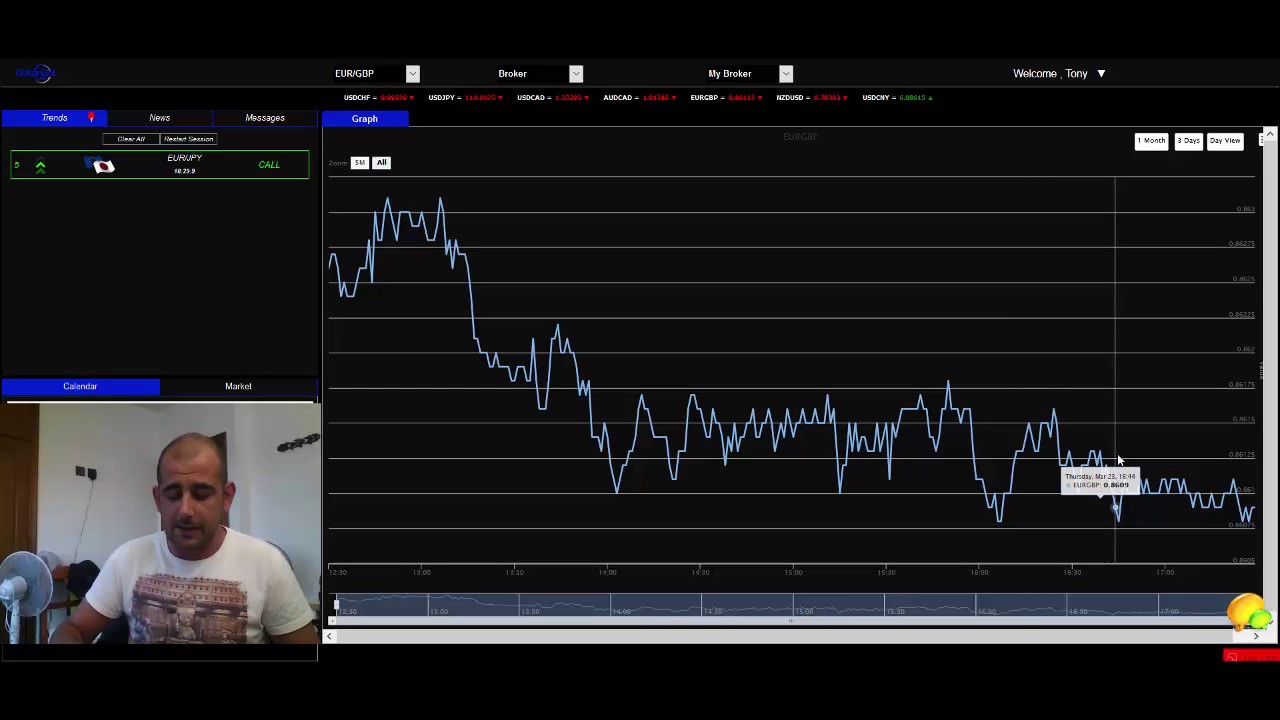Click the USDJPY ticker quote
Image resolution: width=1280 pixels, height=720 pixels.
[466, 98]
